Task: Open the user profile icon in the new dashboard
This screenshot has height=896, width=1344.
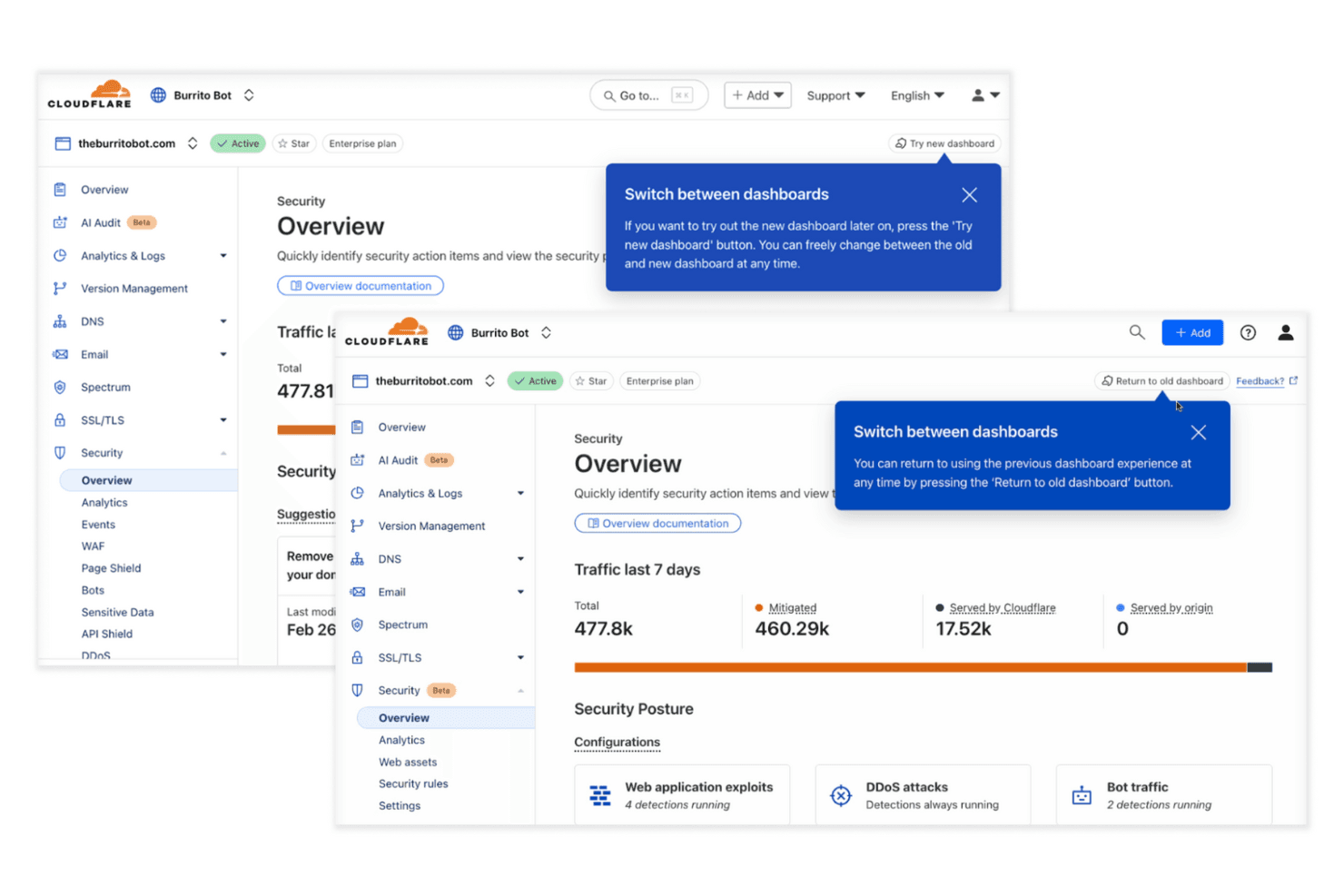Action: 1286,333
